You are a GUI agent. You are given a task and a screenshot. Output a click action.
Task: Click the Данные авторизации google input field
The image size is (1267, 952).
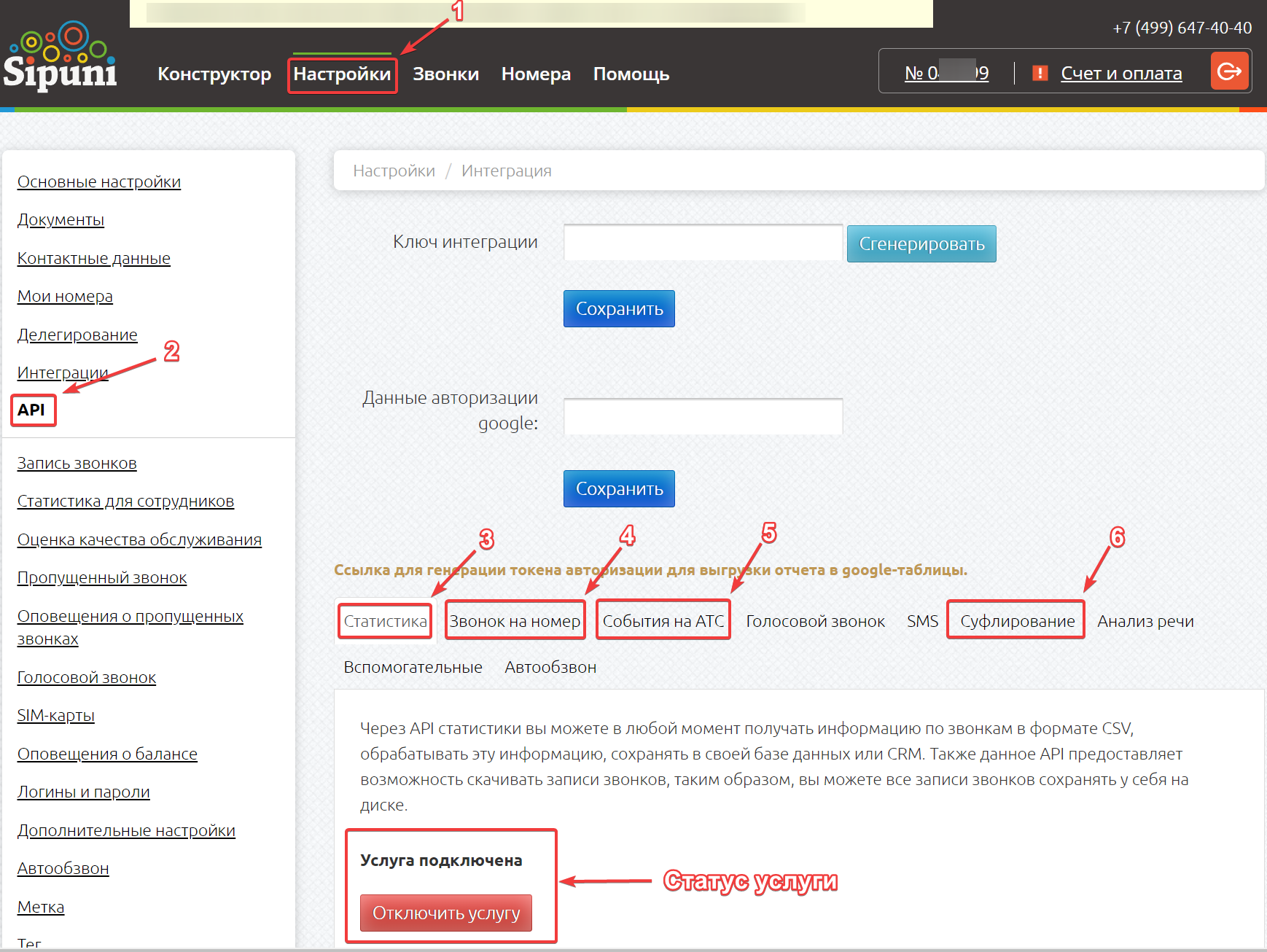(703, 417)
